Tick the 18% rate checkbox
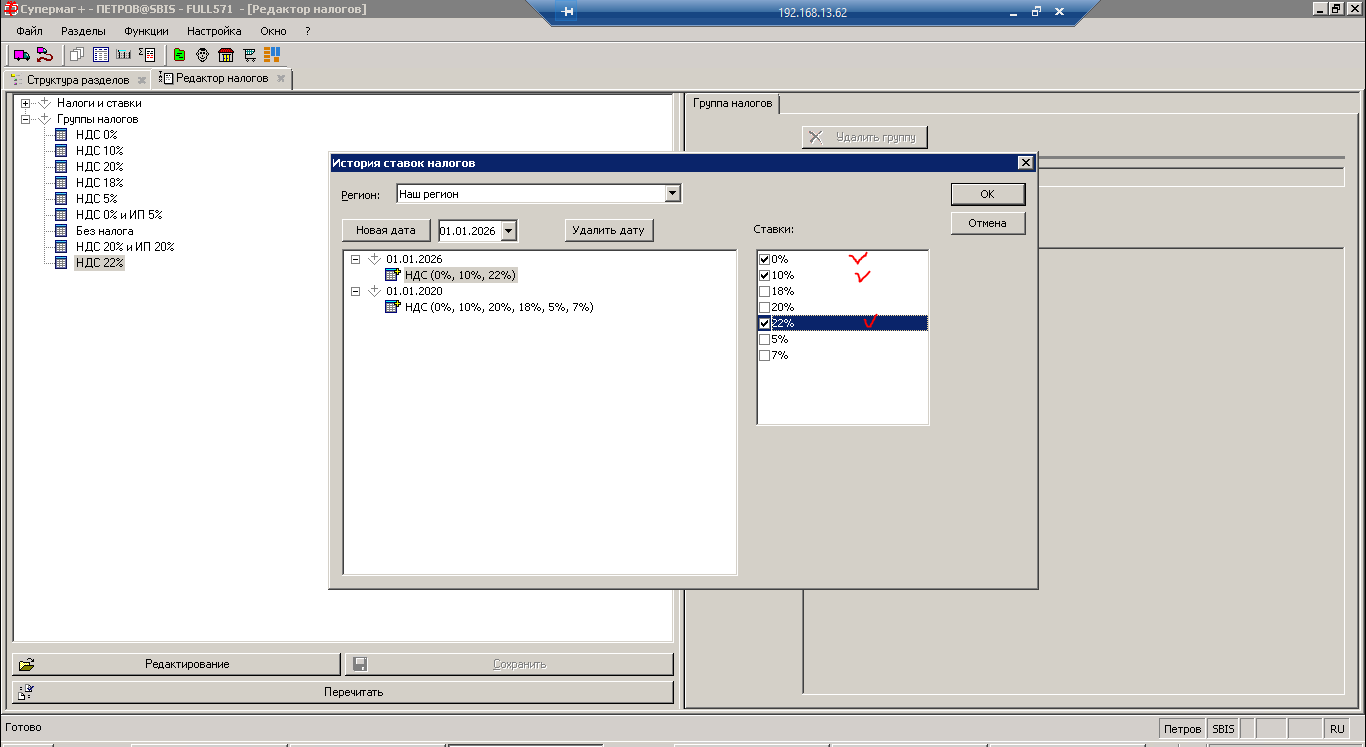1366x747 pixels. tap(765, 291)
